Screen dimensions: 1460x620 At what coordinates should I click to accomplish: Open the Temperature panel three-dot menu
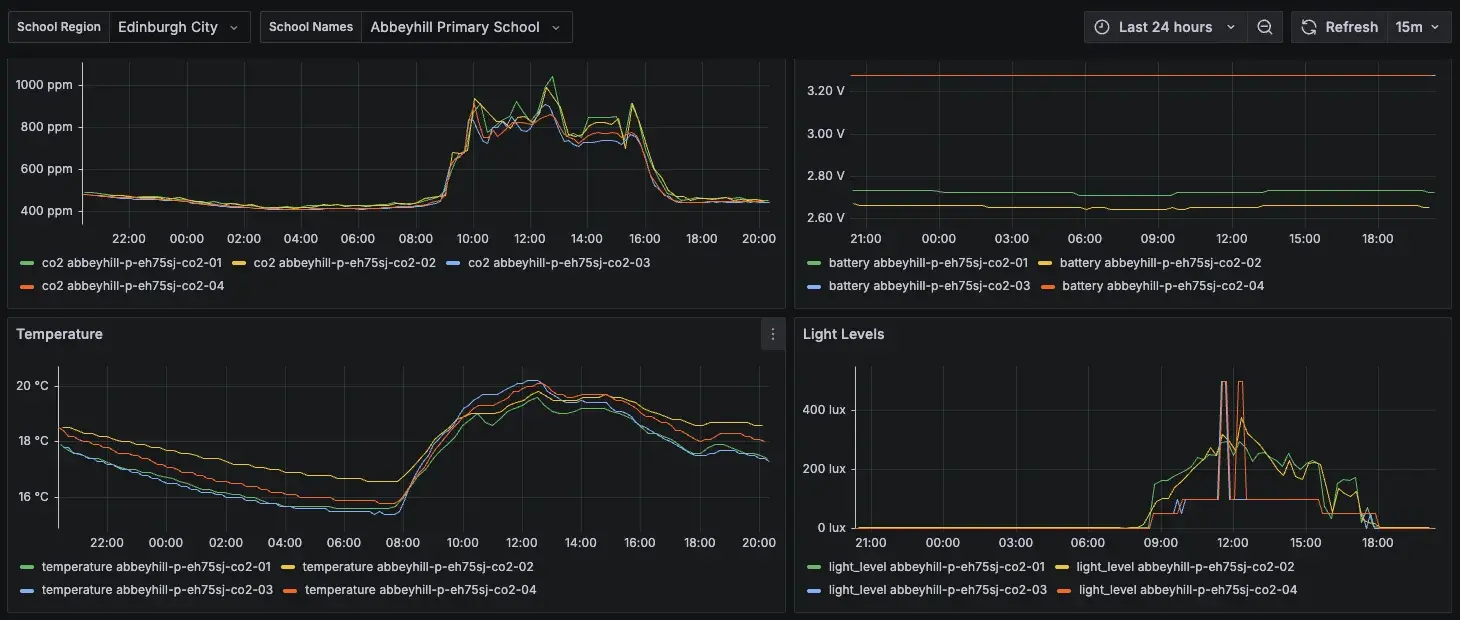coord(772,334)
